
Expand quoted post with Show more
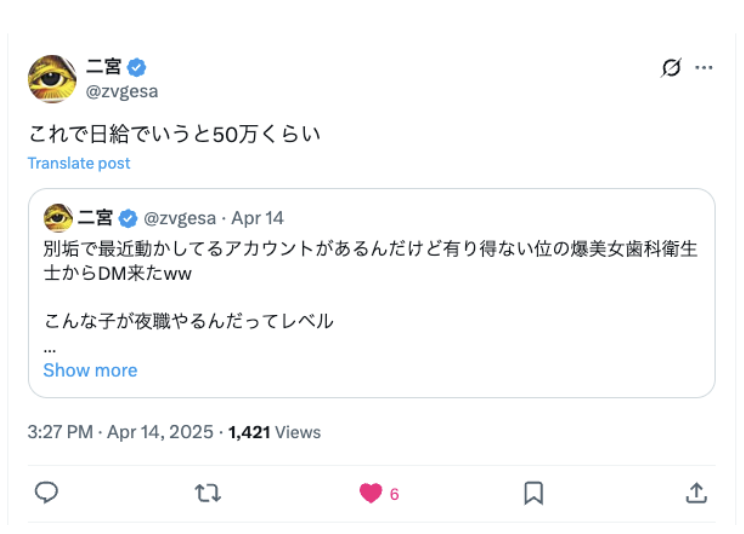pos(90,370)
